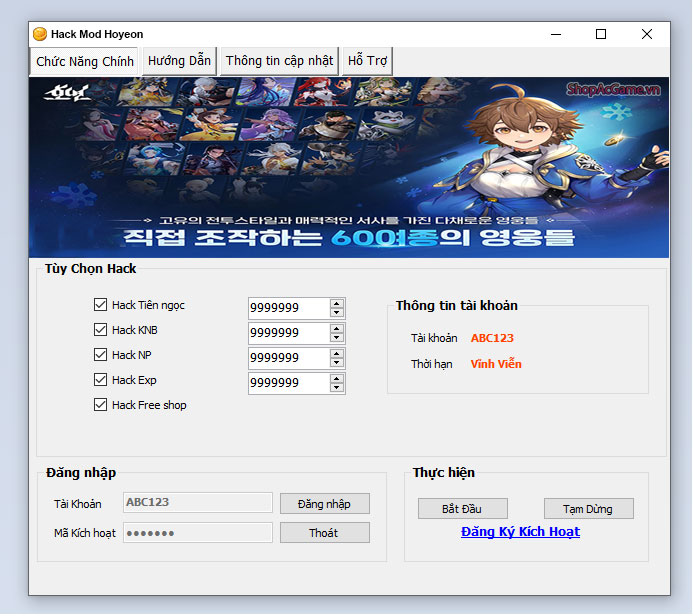
Task: Uncheck the Hack Free shop option
Action: (x=100, y=405)
